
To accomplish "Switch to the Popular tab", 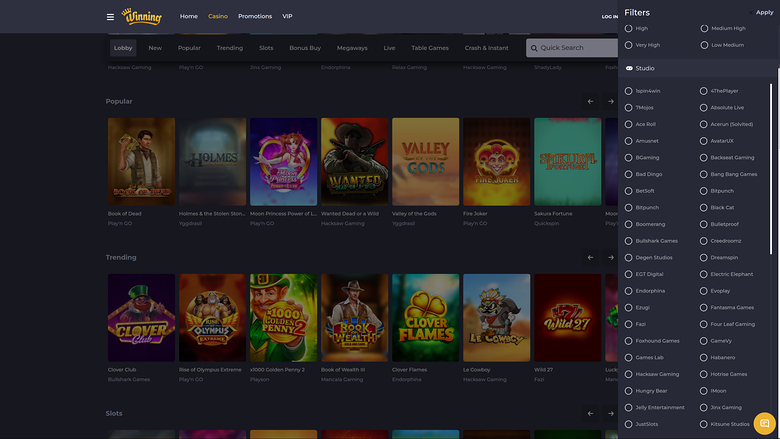I will (x=189, y=48).
